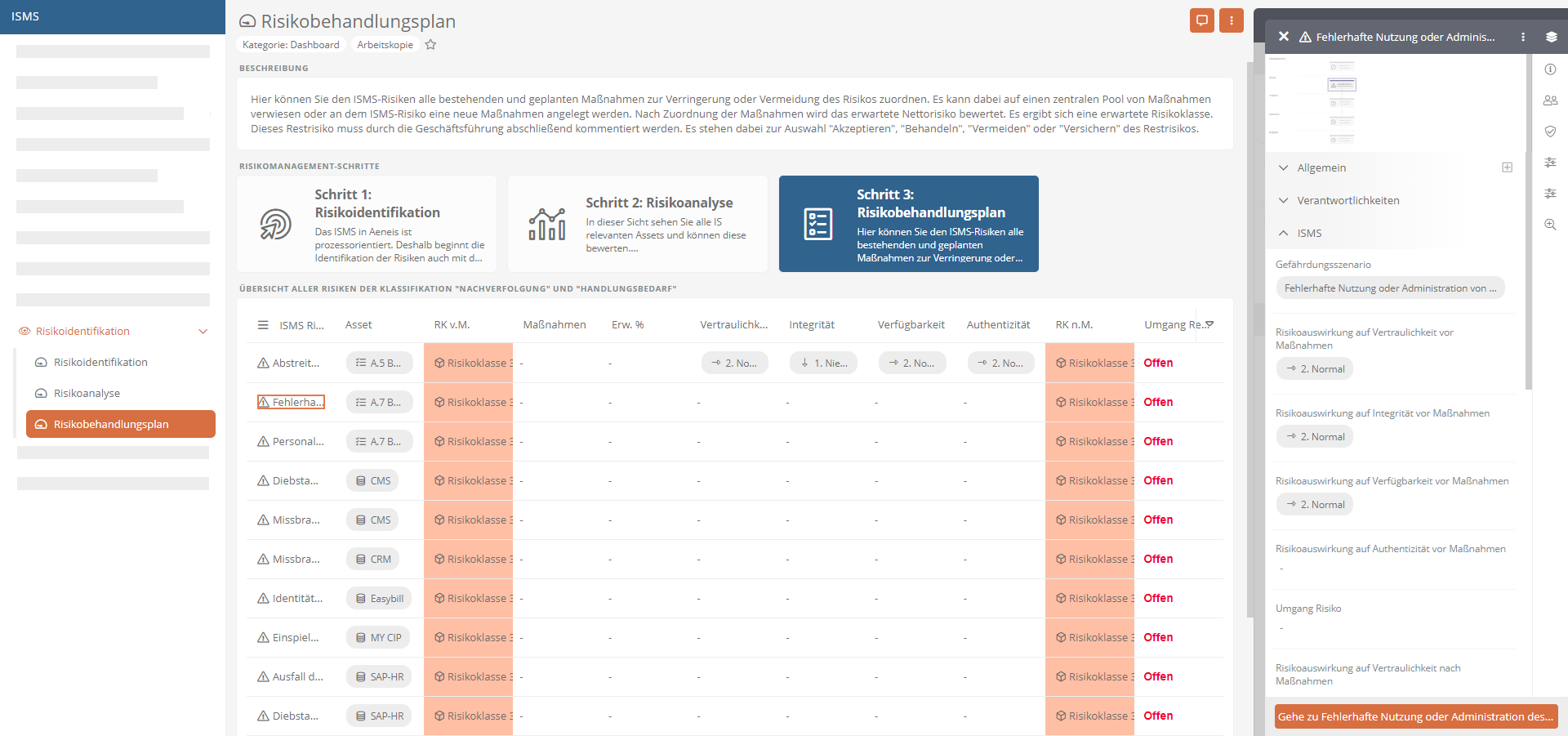Click the eye icon beside Risikoidentifikation group
Image resolution: width=1568 pixels, height=736 pixels.
coord(24,331)
